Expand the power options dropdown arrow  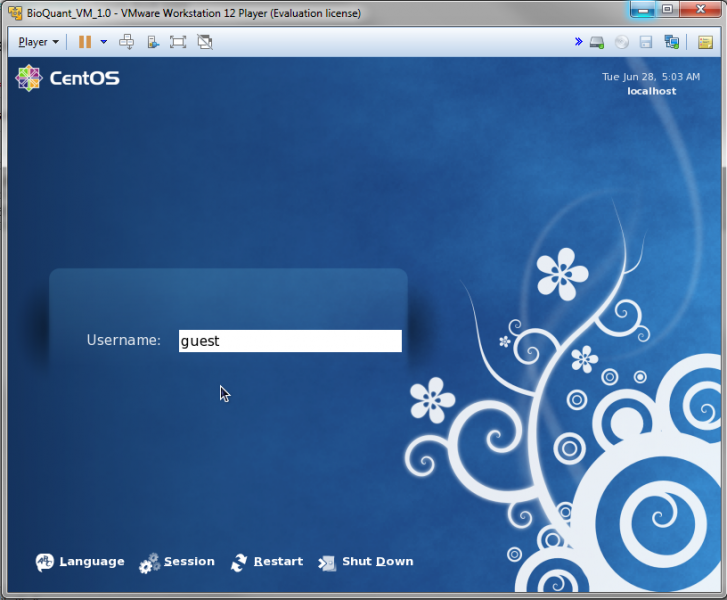click(104, 42)
